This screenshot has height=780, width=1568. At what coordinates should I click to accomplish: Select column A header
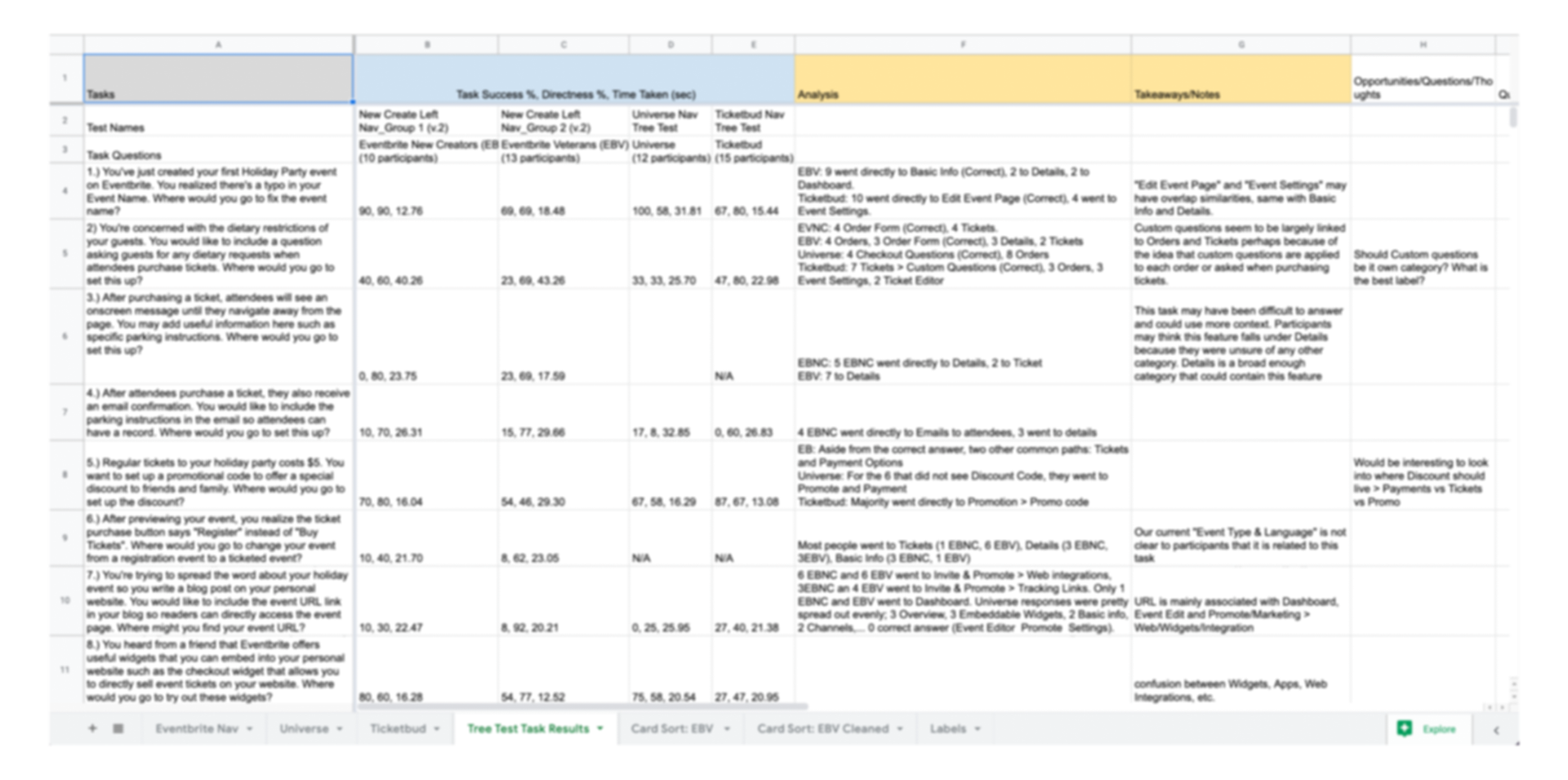(218, 44)
